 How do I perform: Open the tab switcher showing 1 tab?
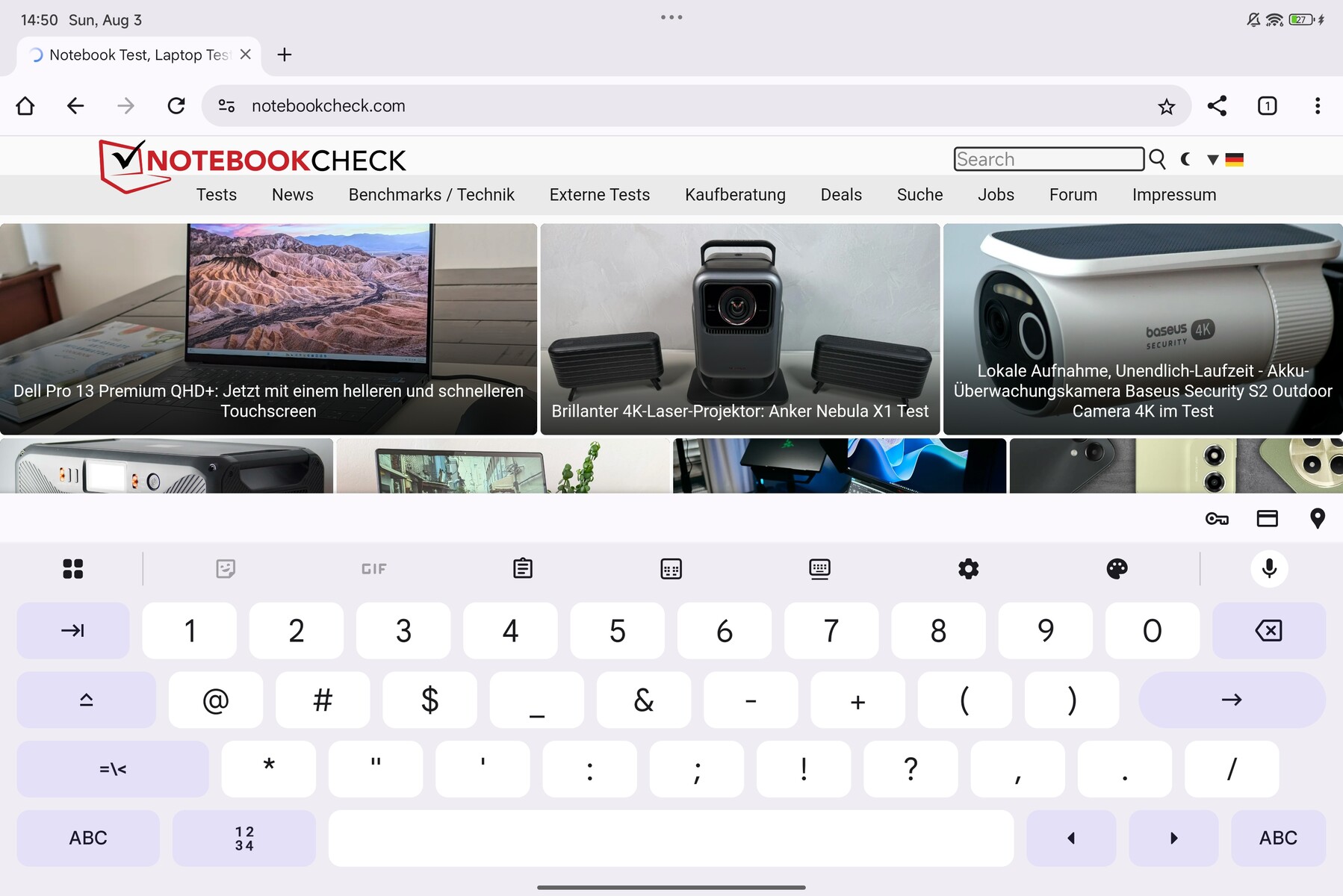tap(1268, 106)
